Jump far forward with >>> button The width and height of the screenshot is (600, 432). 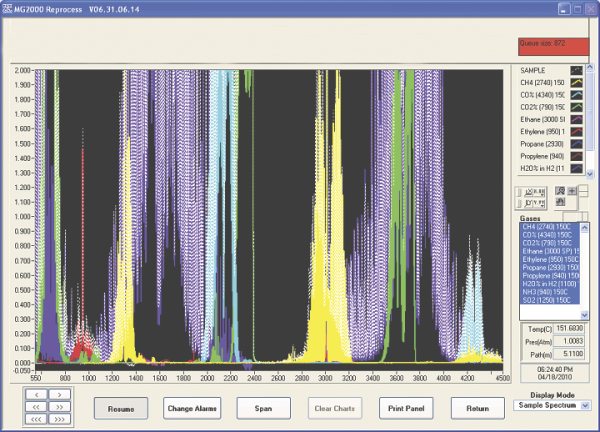pyautogui.click(x=60, y=419)
